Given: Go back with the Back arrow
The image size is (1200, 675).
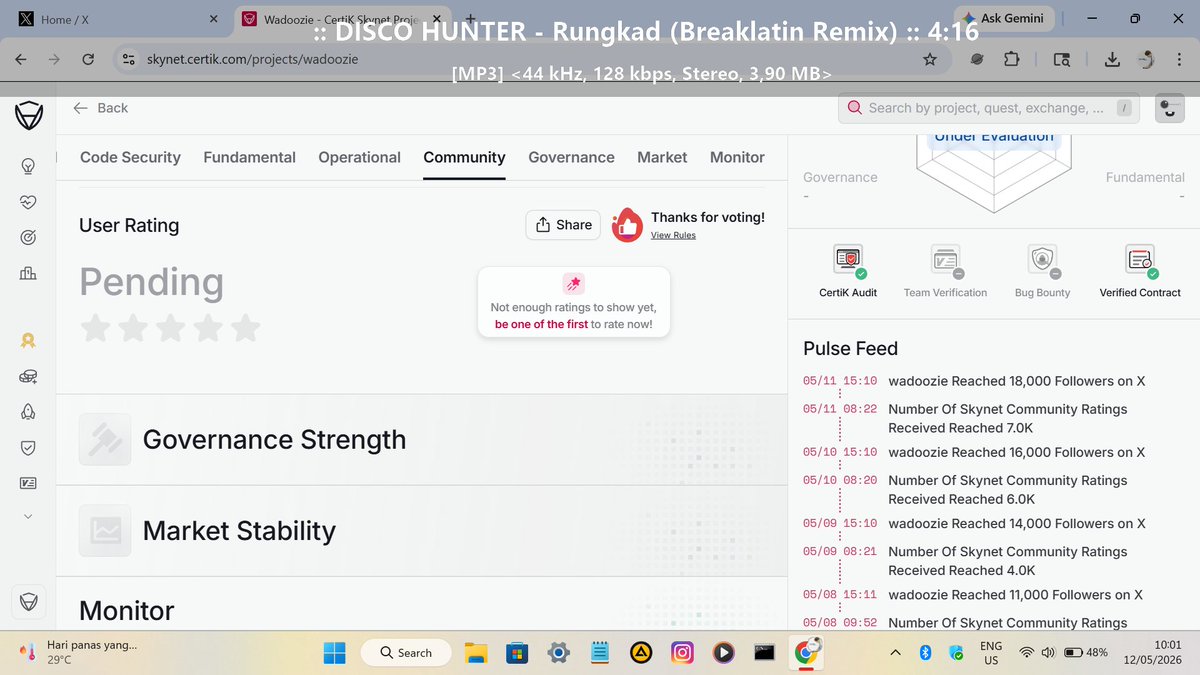Looking at the screenshot, I should click(x=100, y=108).
